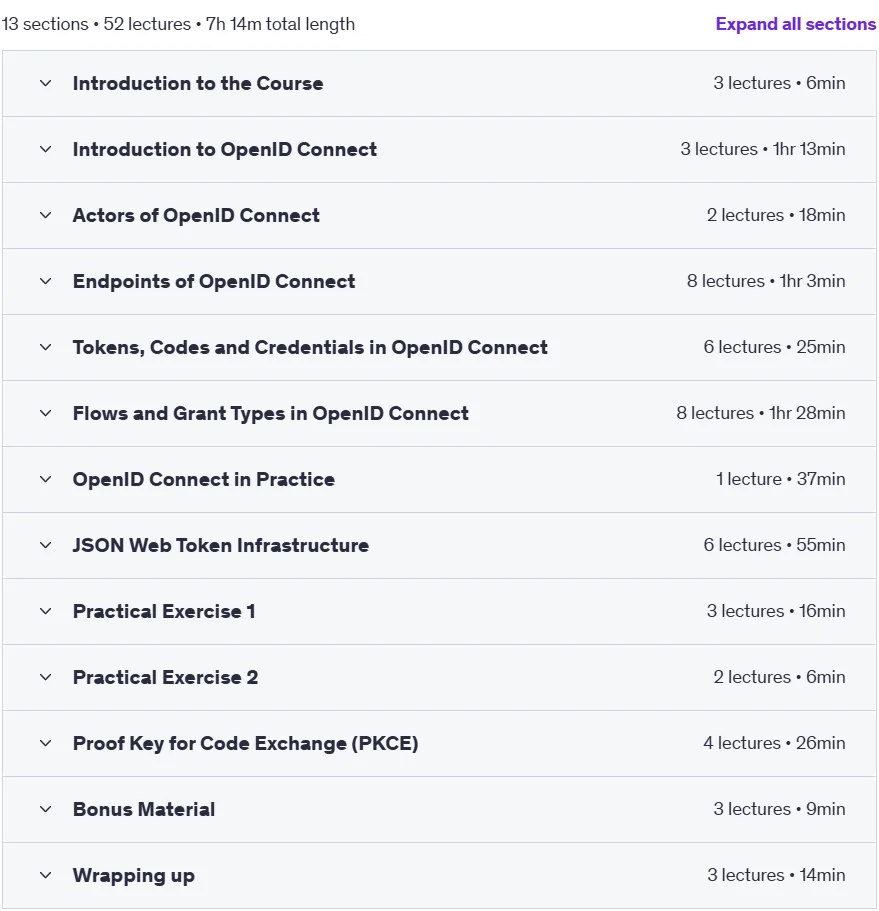Viewport: 879px width, 911px height.
Task: Expand chevron for Introduction to the Course
Action: click(45, 83)
